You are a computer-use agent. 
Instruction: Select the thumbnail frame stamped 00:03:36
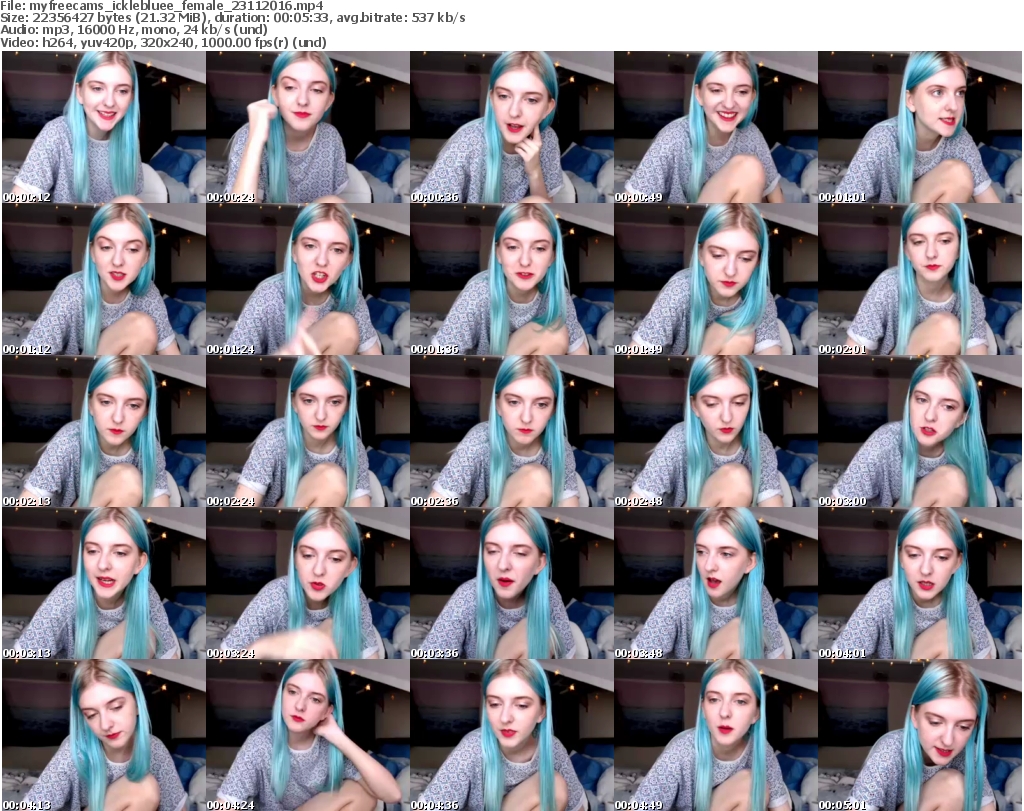pyautogui.click(x=512, y=583)
